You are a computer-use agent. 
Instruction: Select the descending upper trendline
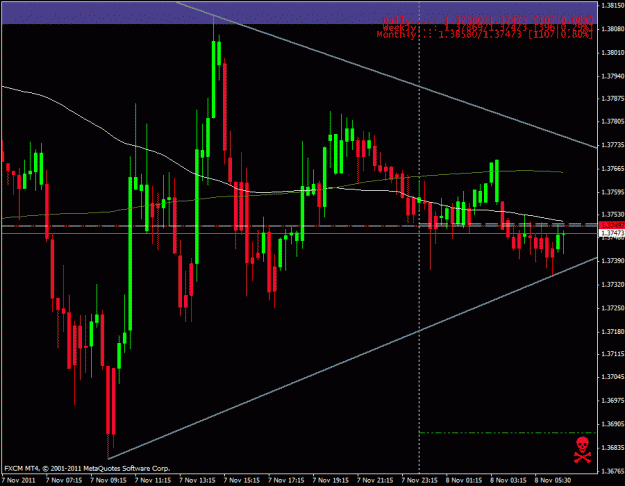tap(387, 75)
